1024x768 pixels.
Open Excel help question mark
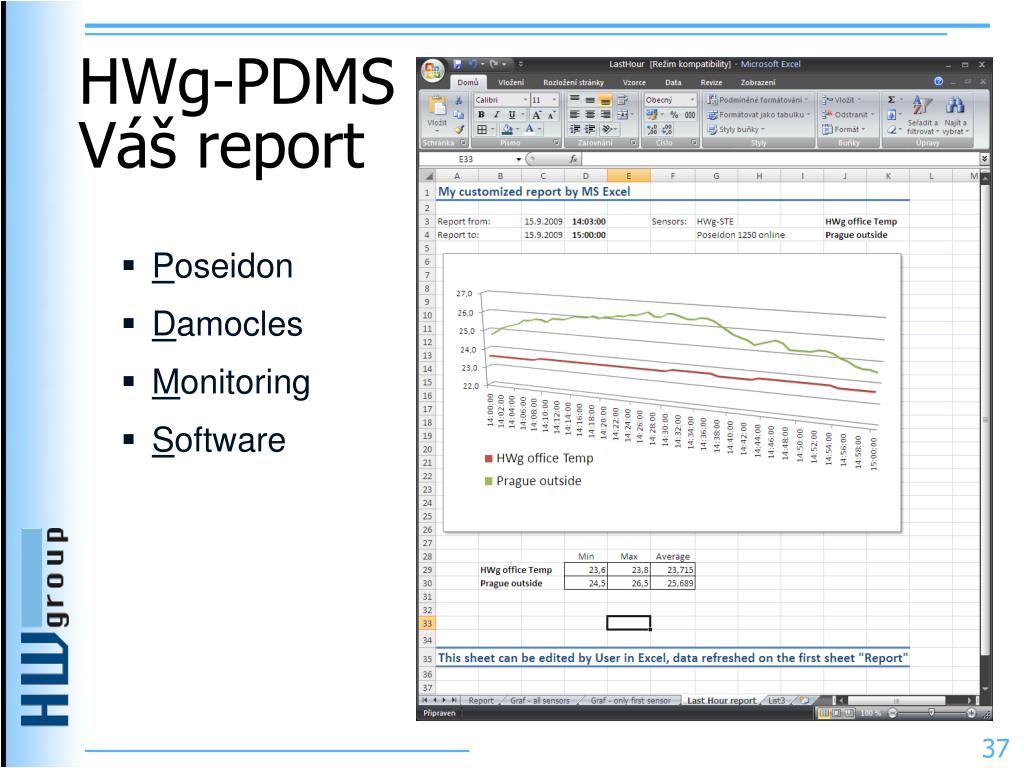pyautogui.click(x=938, y=82)
